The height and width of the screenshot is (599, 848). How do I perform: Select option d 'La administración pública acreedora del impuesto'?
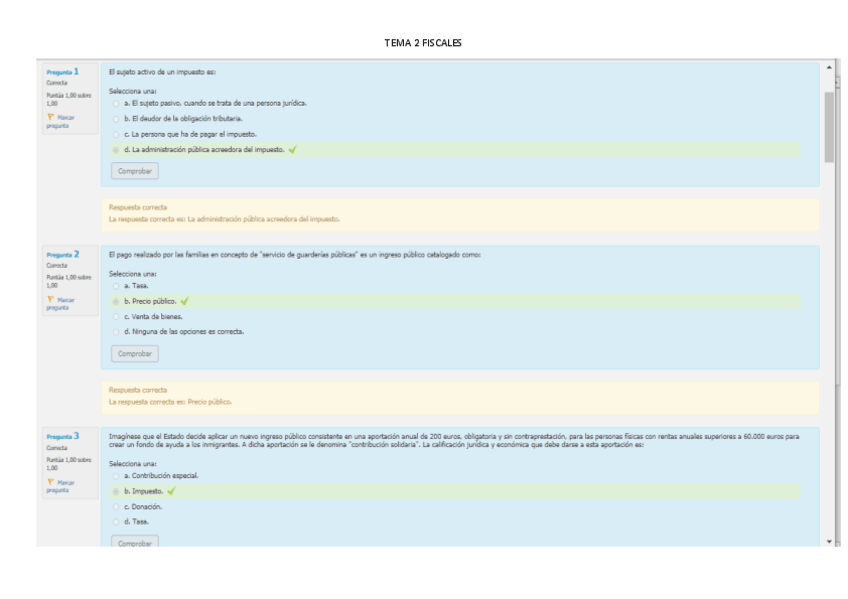pyautogui.click(x=116, y=150)
